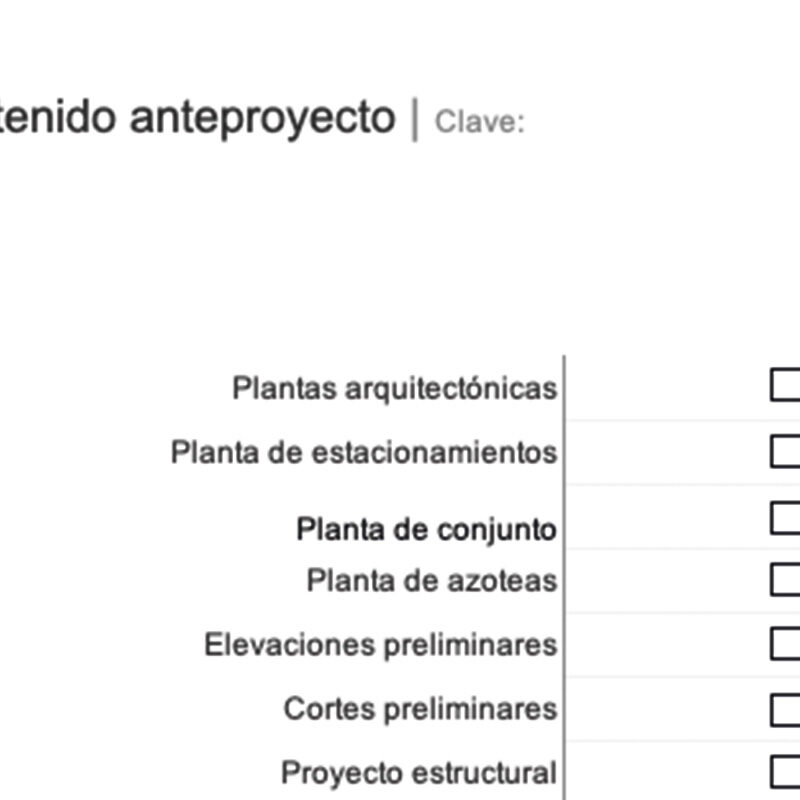Viewport: 800px width, 800px height.
Task: Check the Proyecto estructural checkbox
Action: click(x=786, y=772)
